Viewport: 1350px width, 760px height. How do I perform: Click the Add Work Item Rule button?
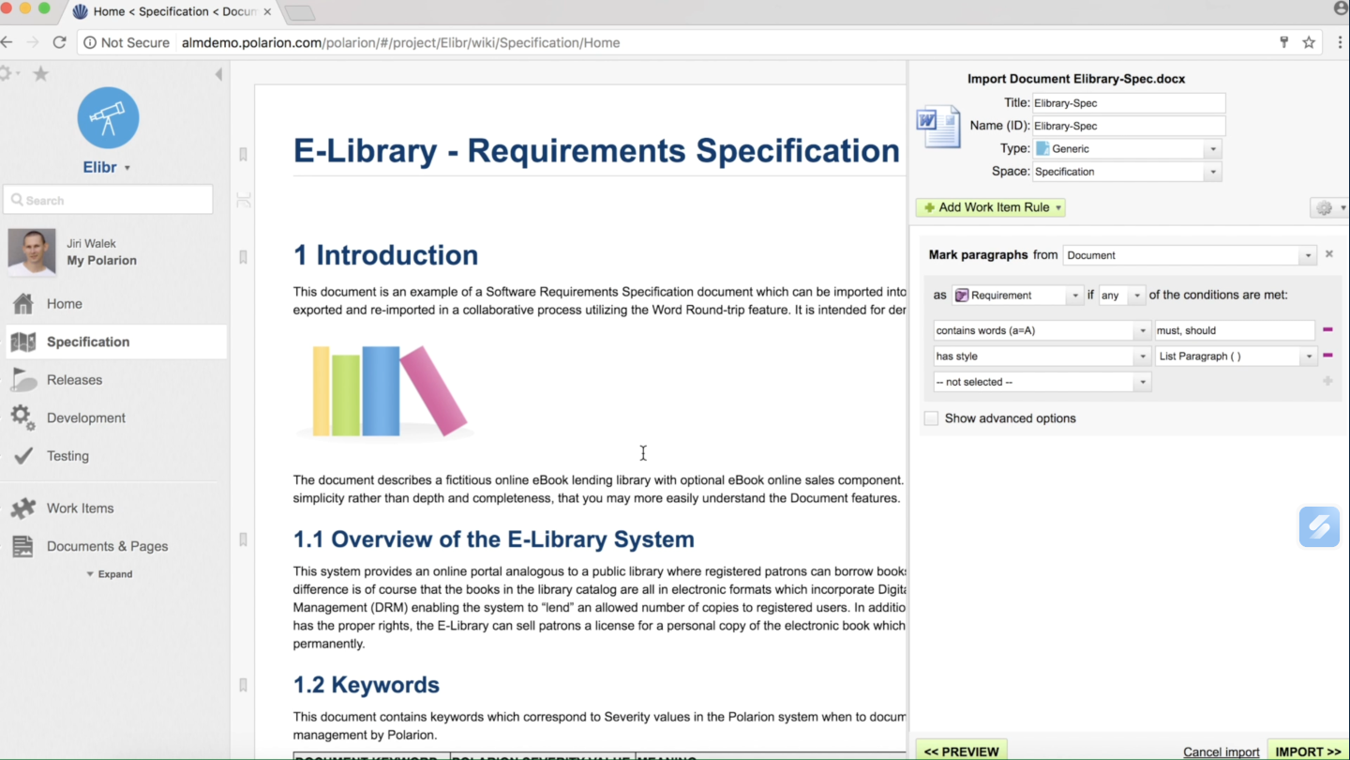pyautogui.click(x=990, y=207)
